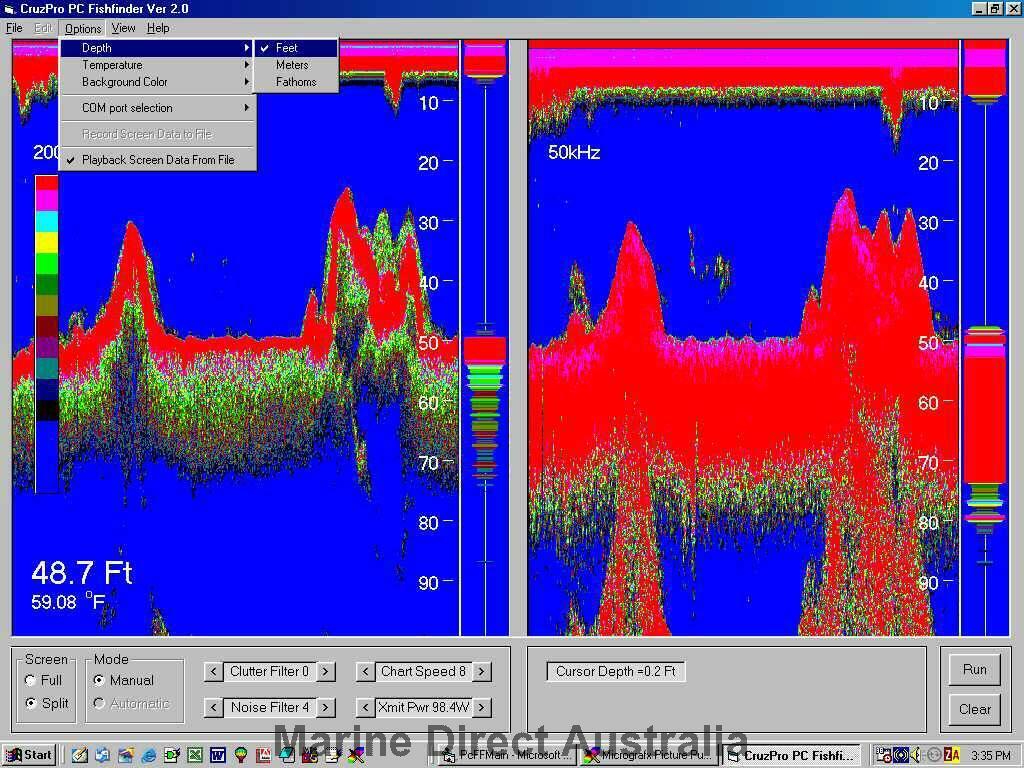The image size is (1024, 768).
Task: Expand the Temperature submenu
Action: click(157, 65)
